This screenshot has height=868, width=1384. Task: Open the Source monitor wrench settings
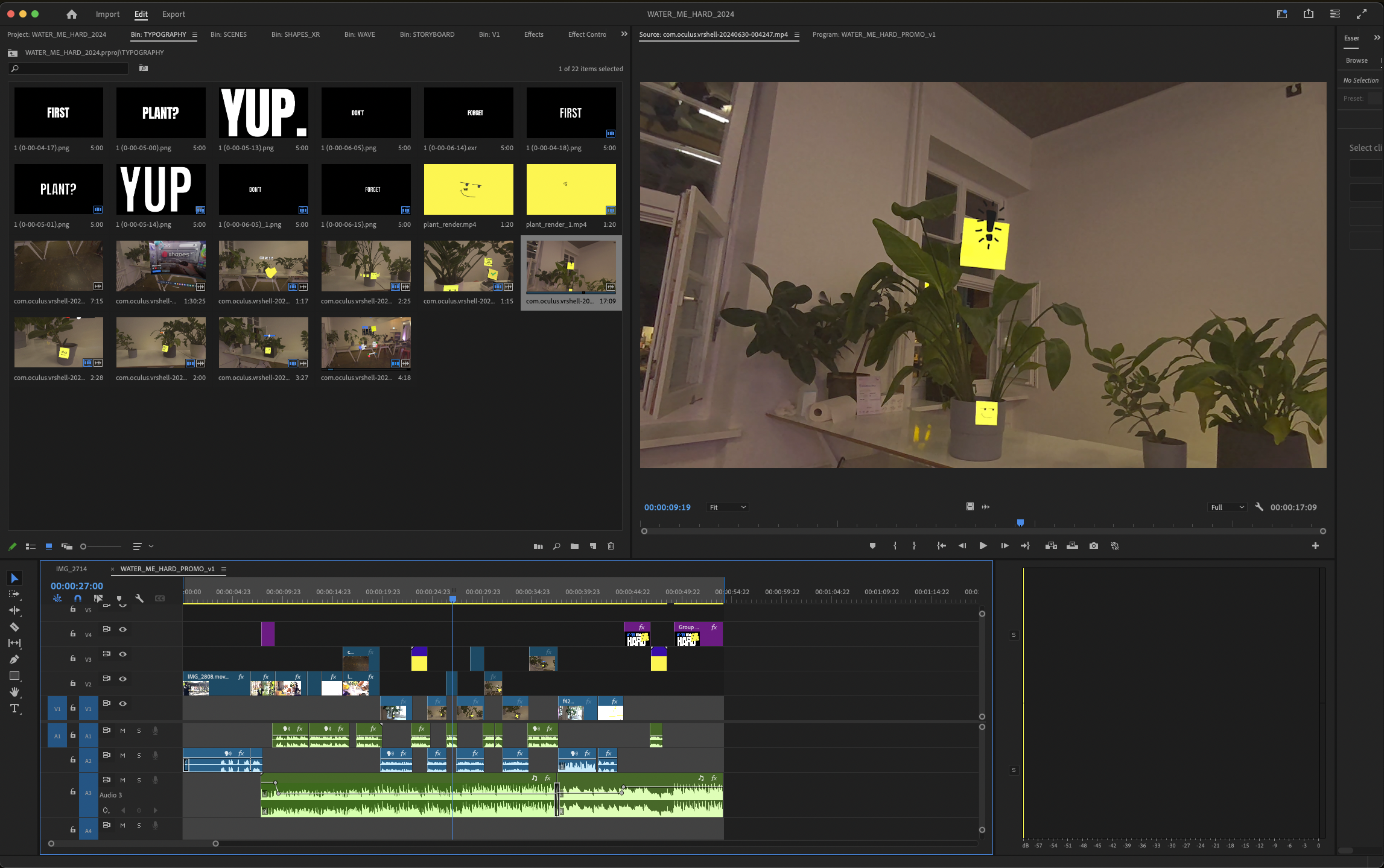coord(1259,507)
